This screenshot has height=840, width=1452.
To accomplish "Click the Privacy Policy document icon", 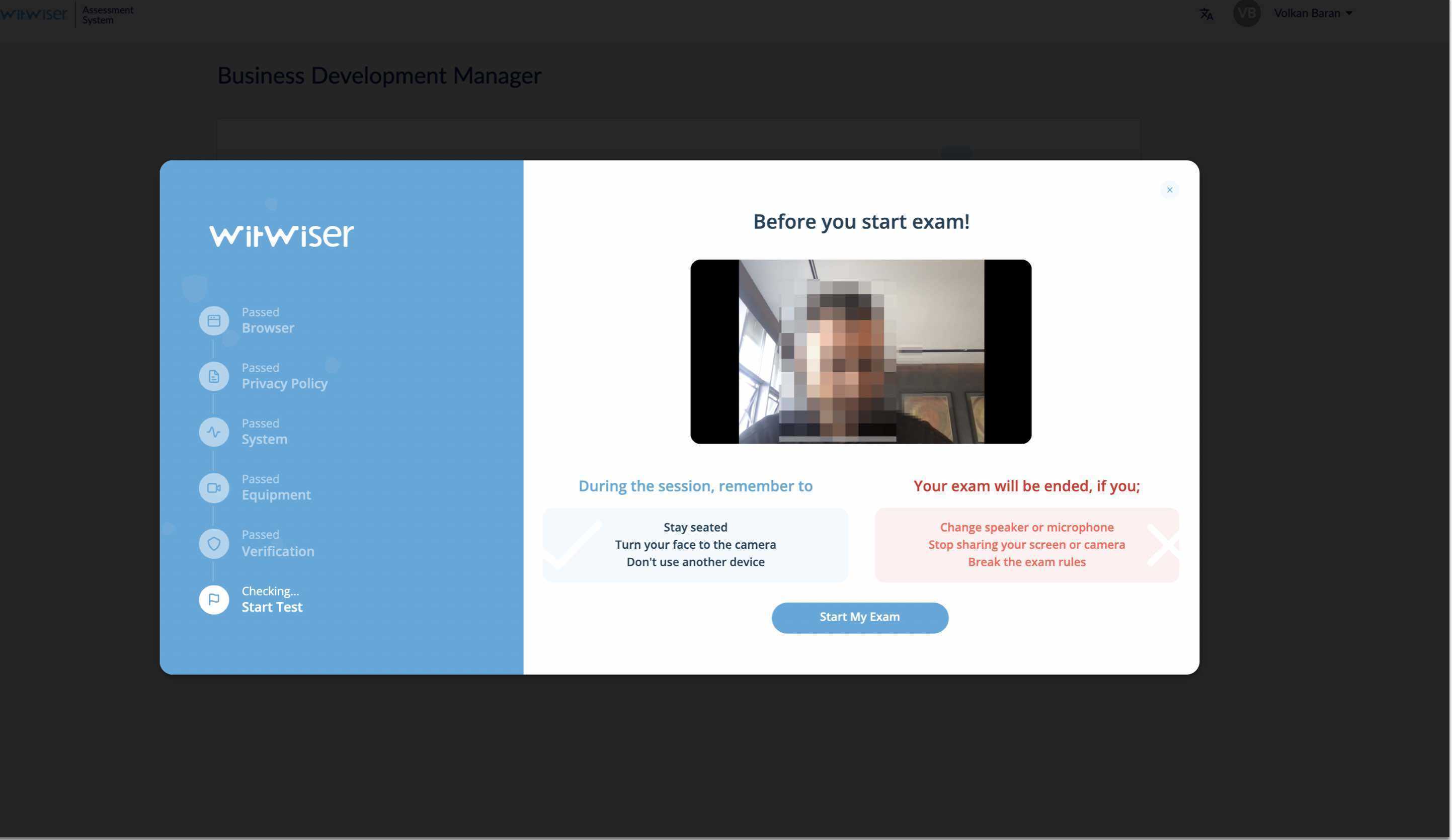I will pos(214,377).
